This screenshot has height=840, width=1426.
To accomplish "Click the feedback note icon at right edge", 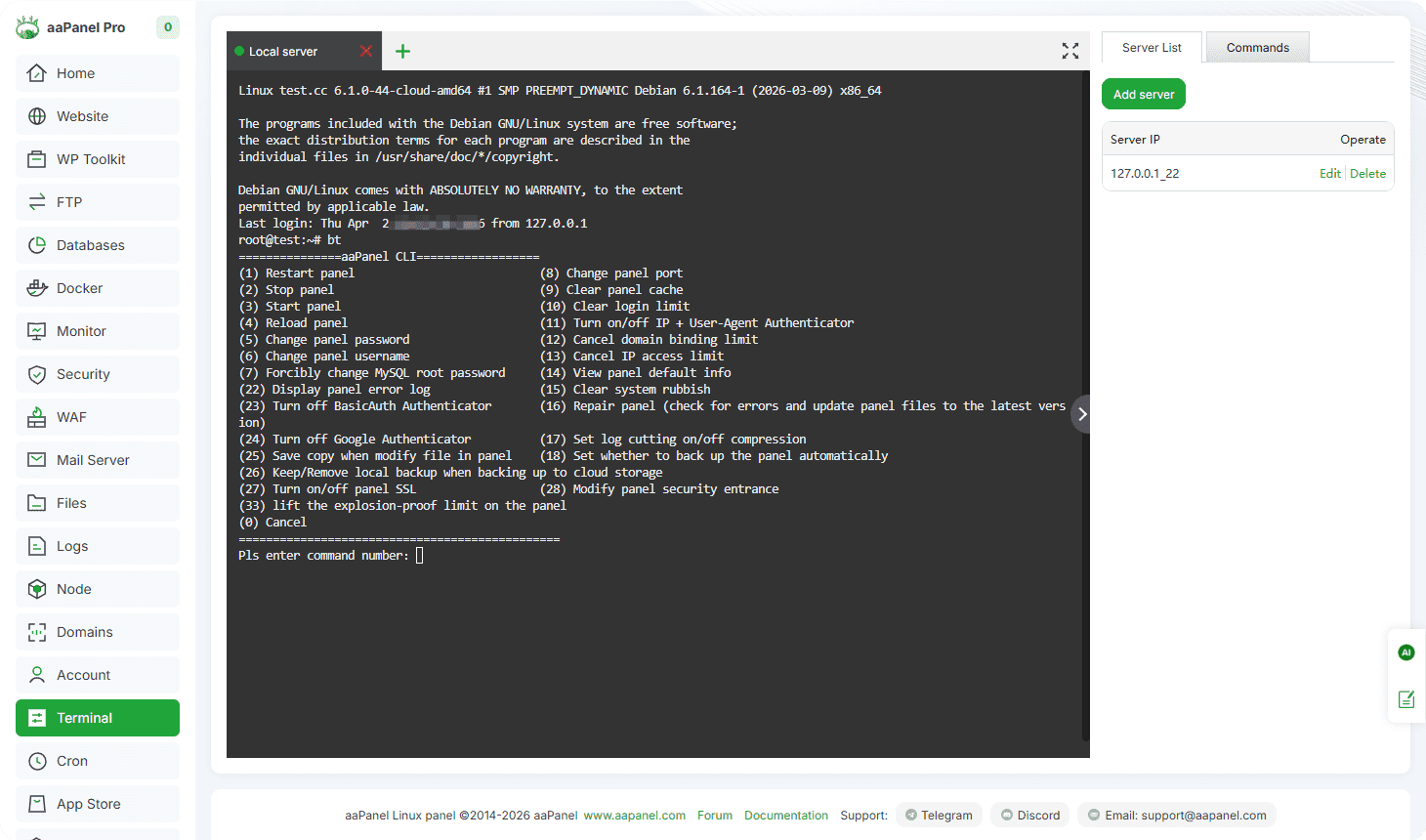I will [1405, 699].
